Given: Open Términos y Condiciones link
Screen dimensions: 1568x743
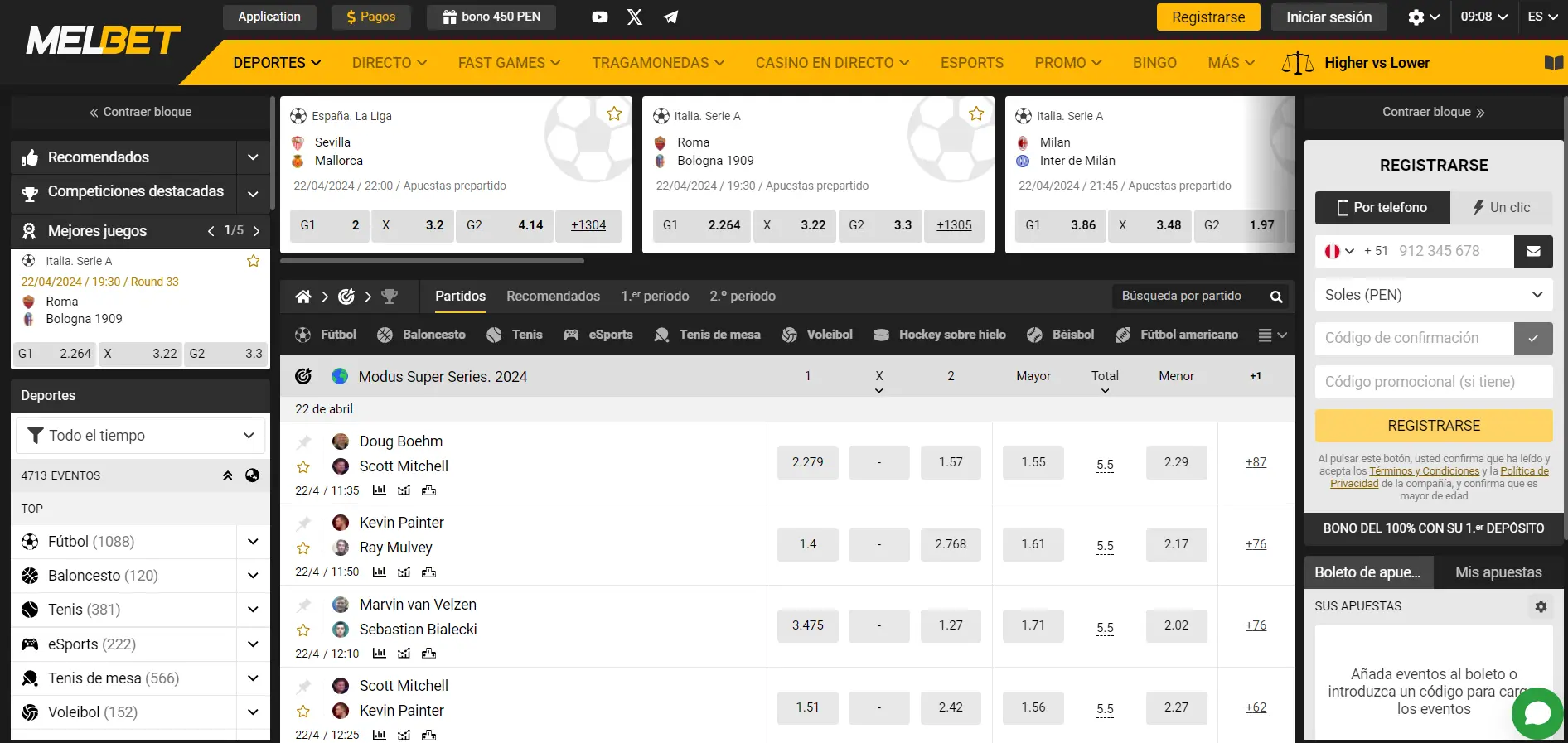Looking at the screenshot, I should [1424, 471].
